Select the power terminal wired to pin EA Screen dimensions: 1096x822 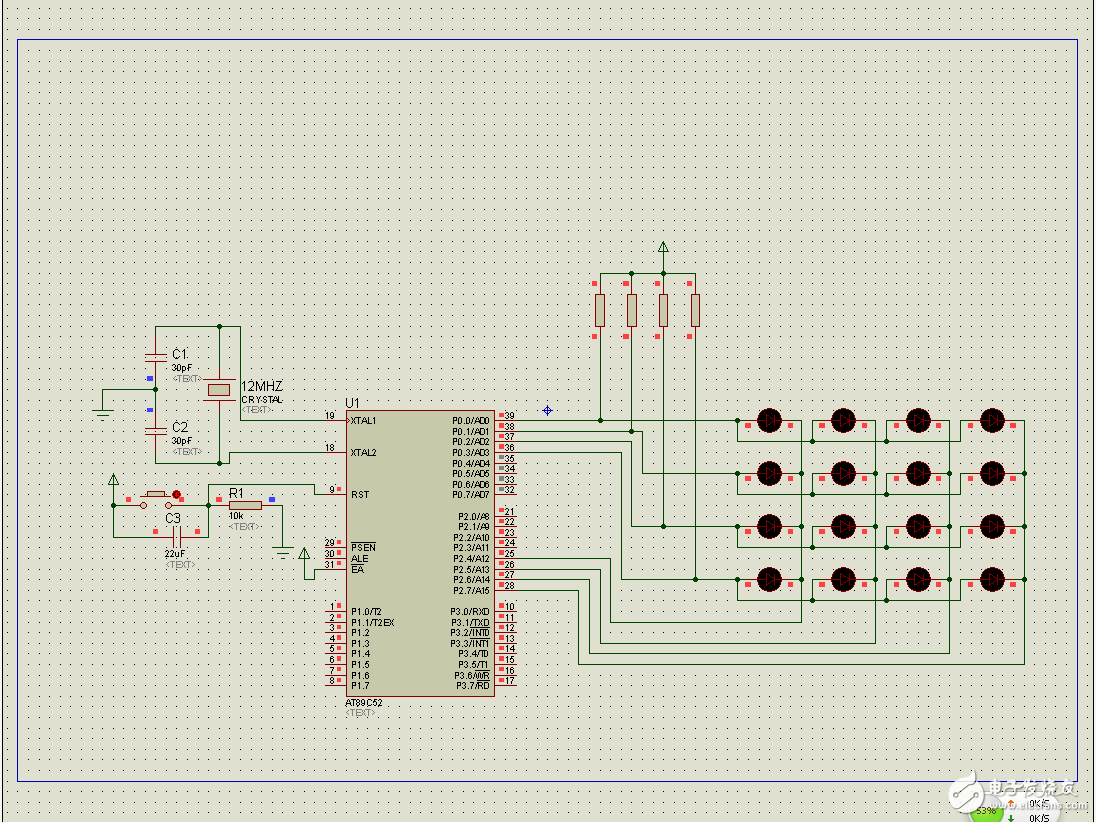click(x=304, y=554)
